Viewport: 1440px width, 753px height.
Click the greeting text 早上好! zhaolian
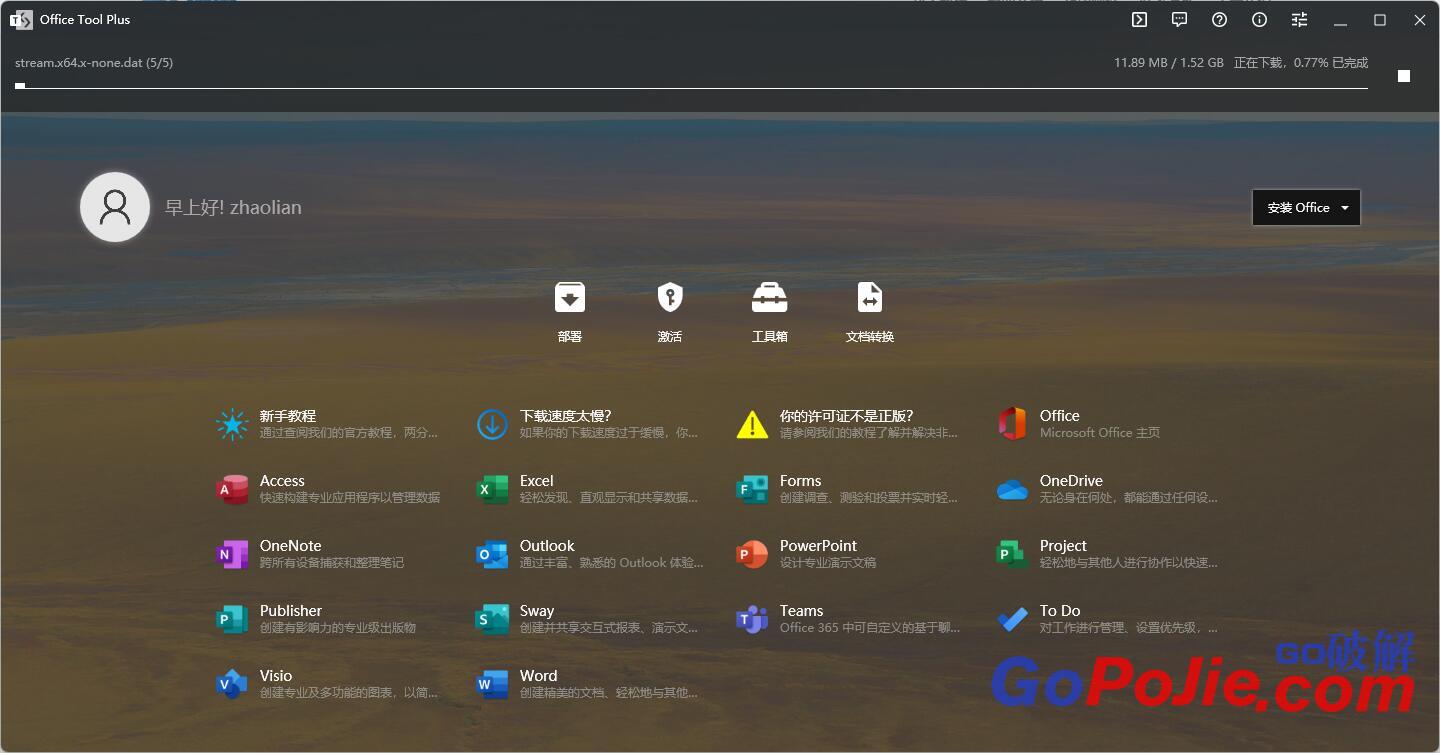233,207
